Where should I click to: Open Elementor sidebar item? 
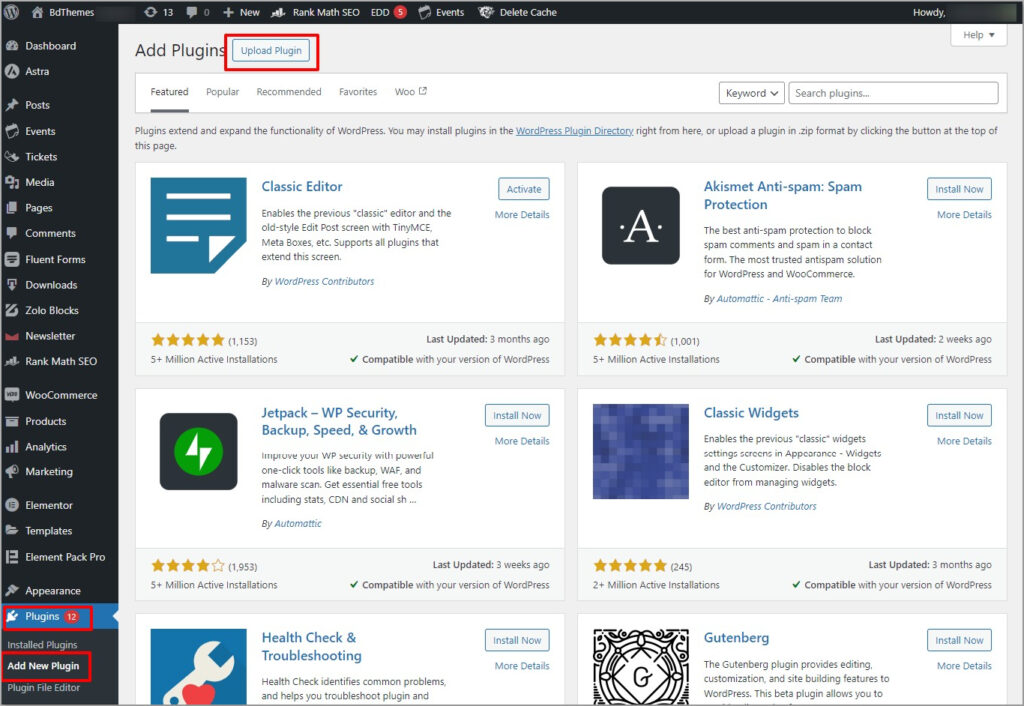[x=48, y=505]
